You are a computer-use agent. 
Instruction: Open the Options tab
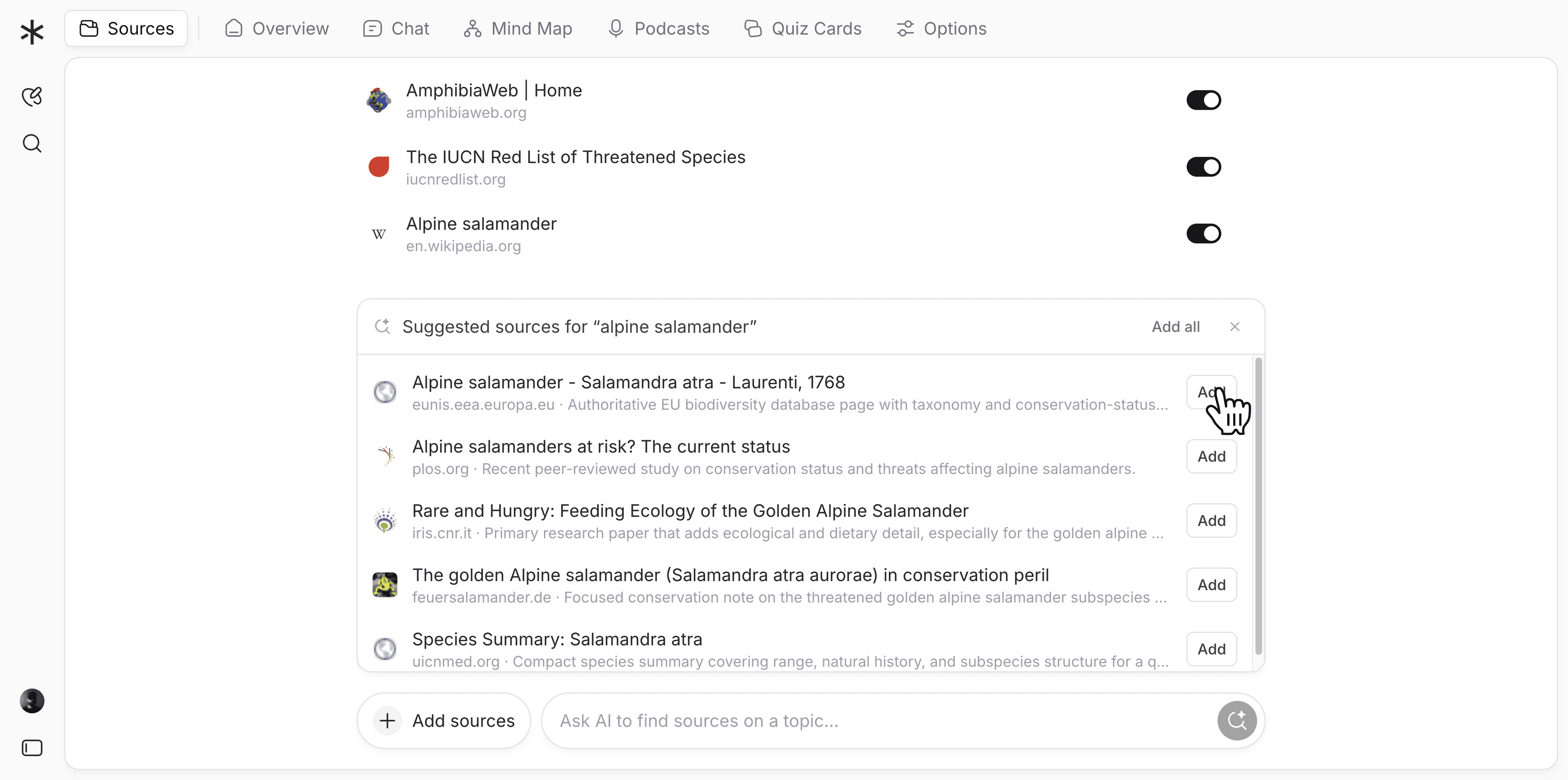coord(941,28)
